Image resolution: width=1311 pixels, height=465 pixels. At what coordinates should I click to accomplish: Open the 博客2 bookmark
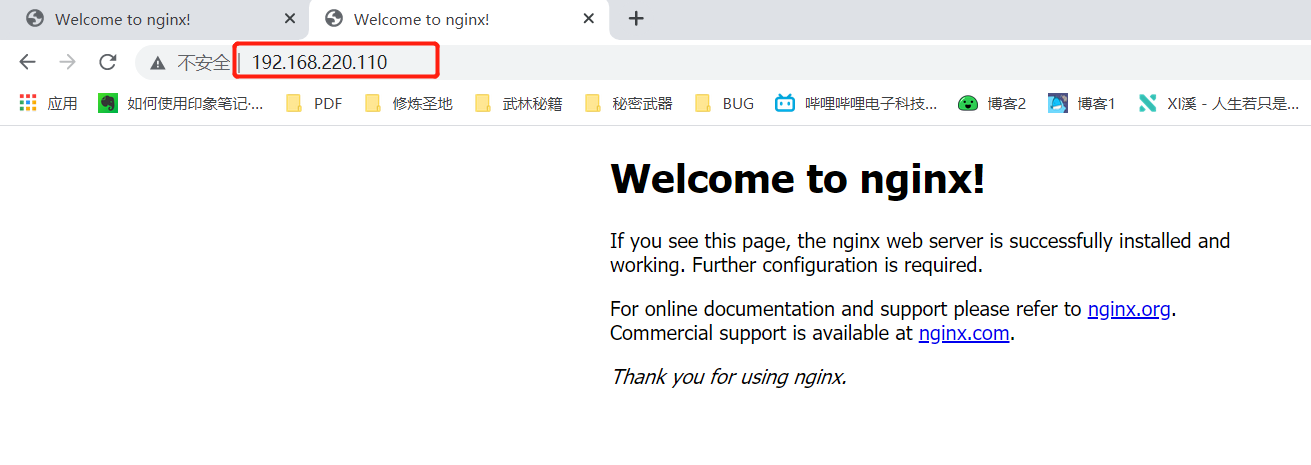pos(991,102)
